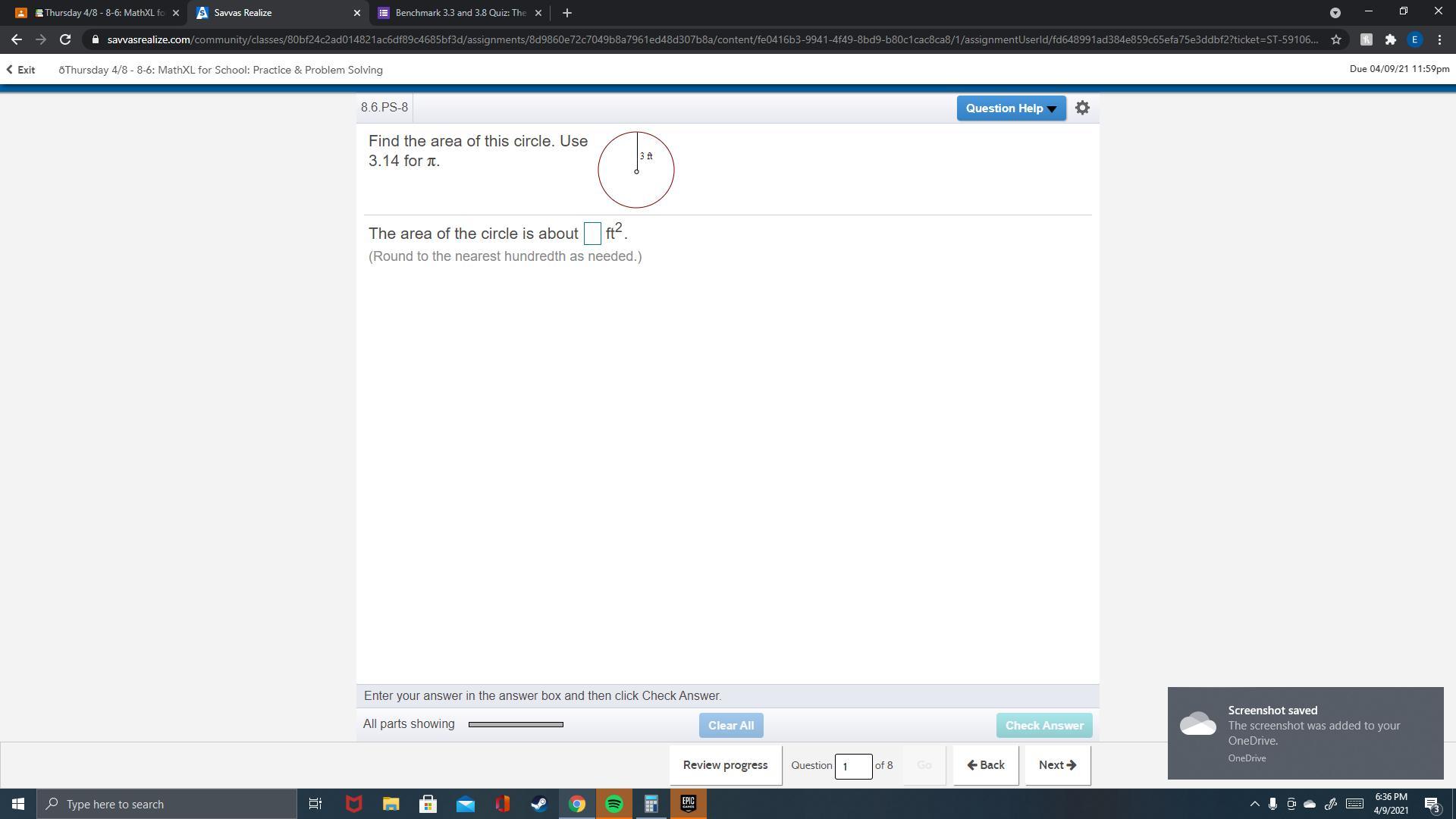Open a new browser tab
This screenshot has height=819, width=1456.
tap(567, 13)
